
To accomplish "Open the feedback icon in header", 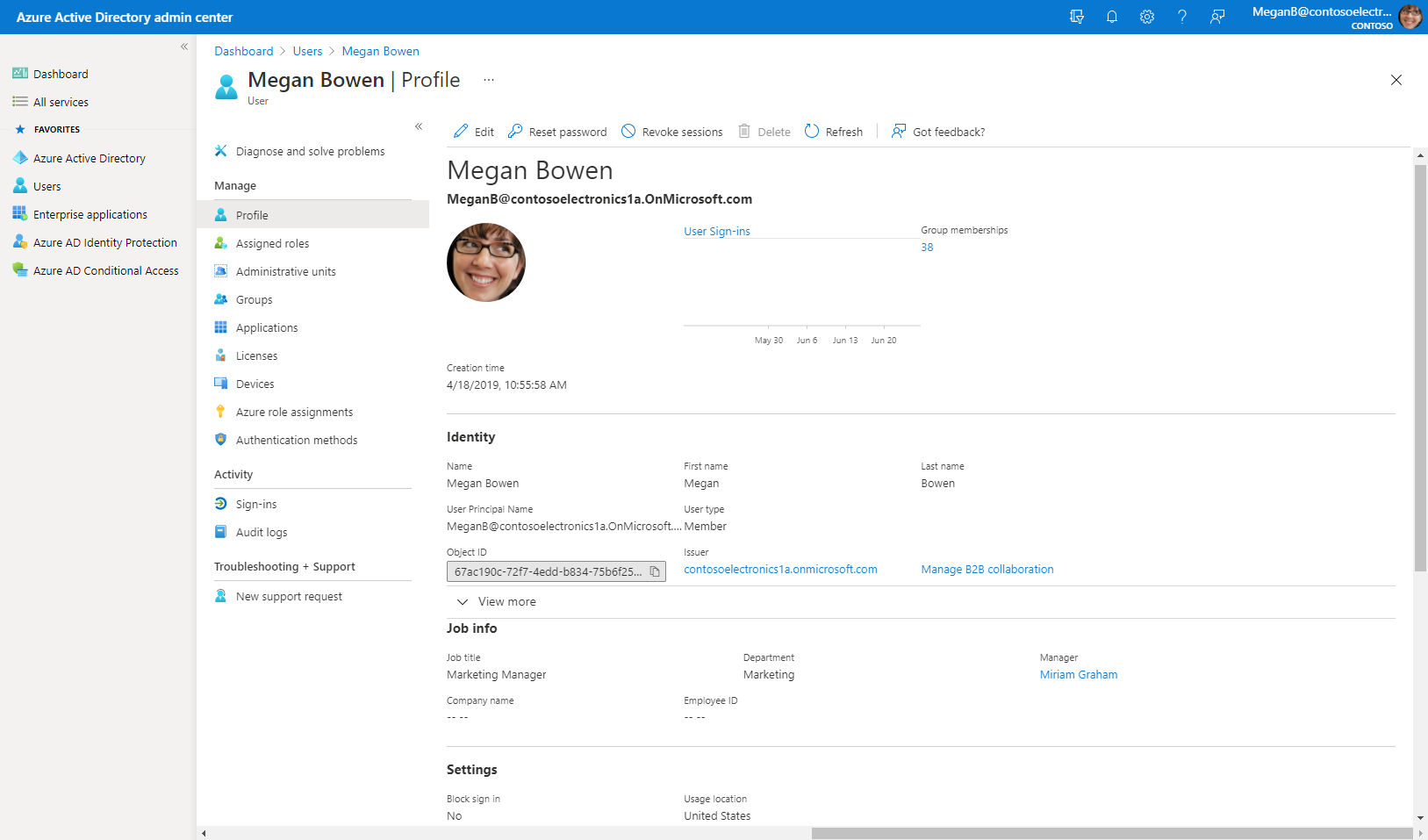I will point(1216,17).
